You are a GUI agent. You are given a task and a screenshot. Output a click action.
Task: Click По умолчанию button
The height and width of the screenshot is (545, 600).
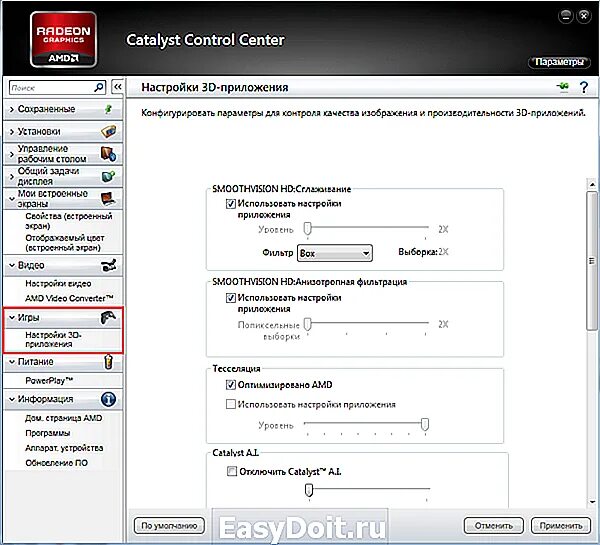(170, 525)
